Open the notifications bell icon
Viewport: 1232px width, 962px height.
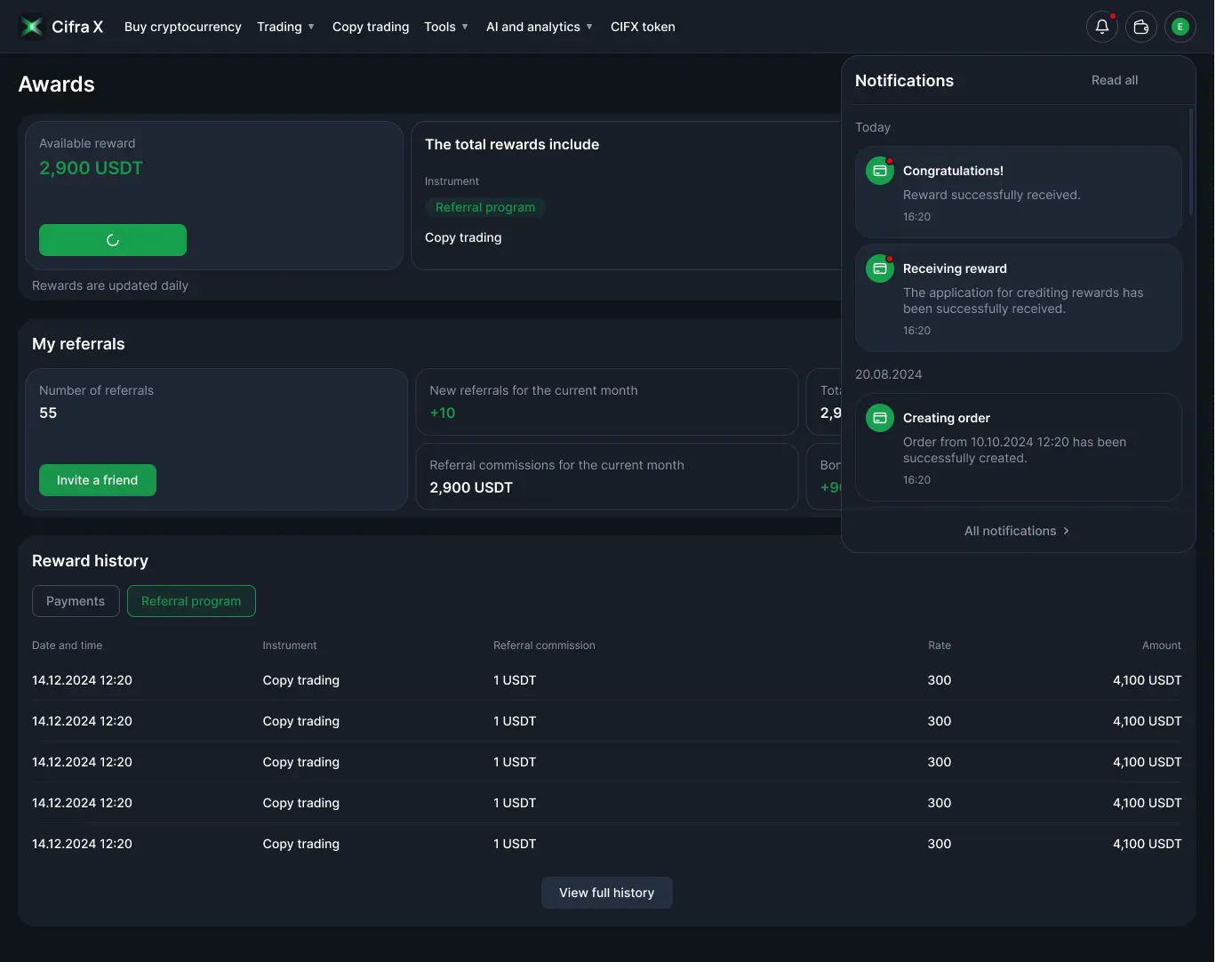(1101, 27)
